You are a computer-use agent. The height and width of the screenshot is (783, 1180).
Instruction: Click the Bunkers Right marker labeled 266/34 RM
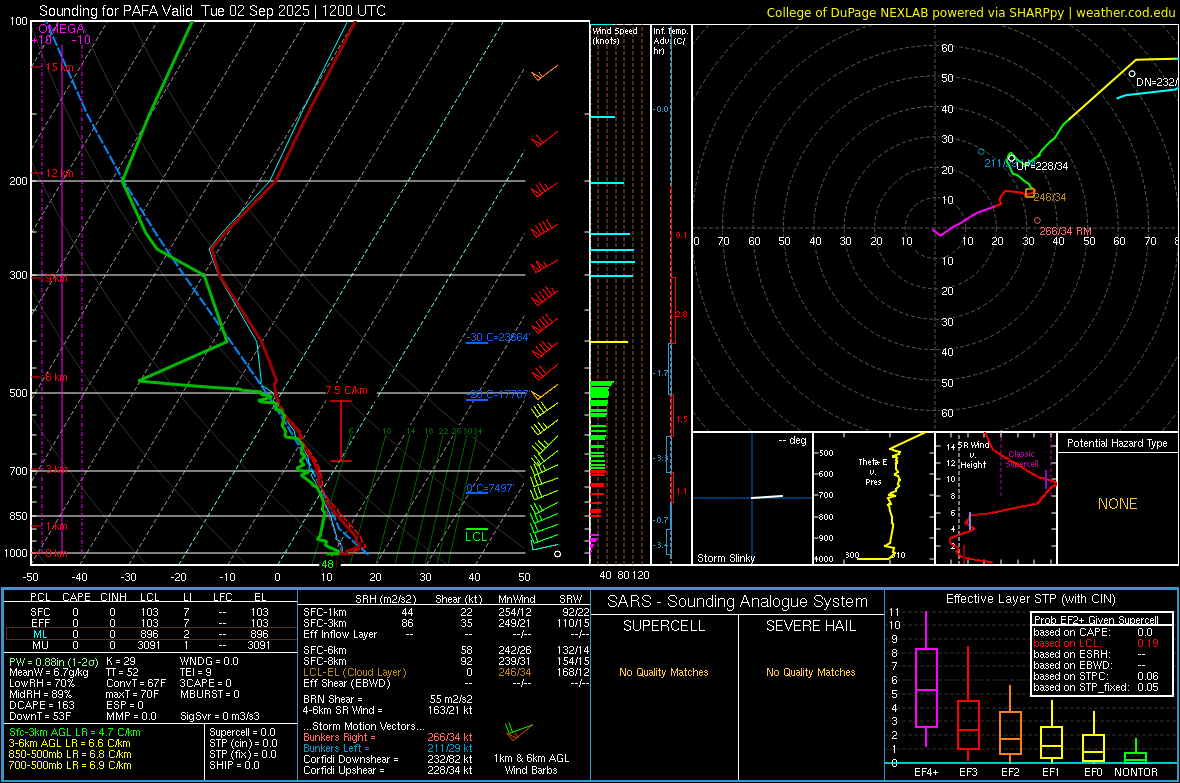(x=1038, y=221)
